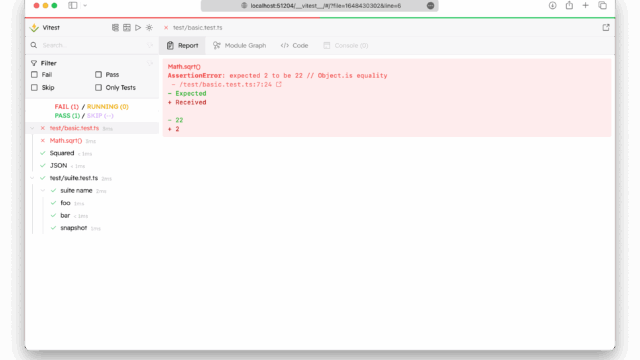This screenshot has width=640, height=360.
Task: Toggle light/dark theme sun icon
Action: [x=149, y=28]
